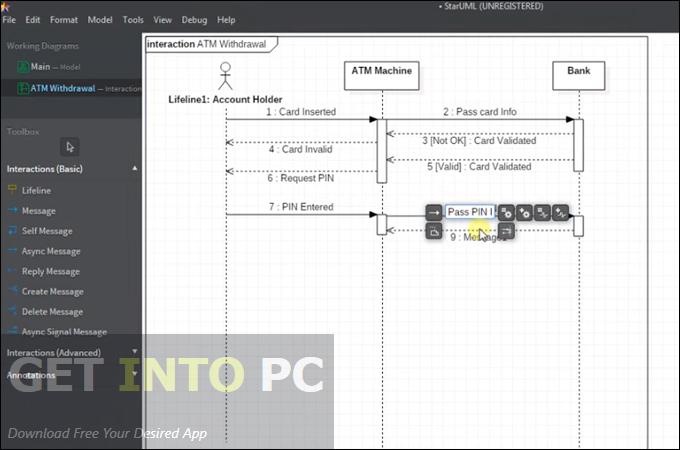The width and height of the screenshot is (680, 450).
Task: Open the Help menu
Action: (226, 20)
